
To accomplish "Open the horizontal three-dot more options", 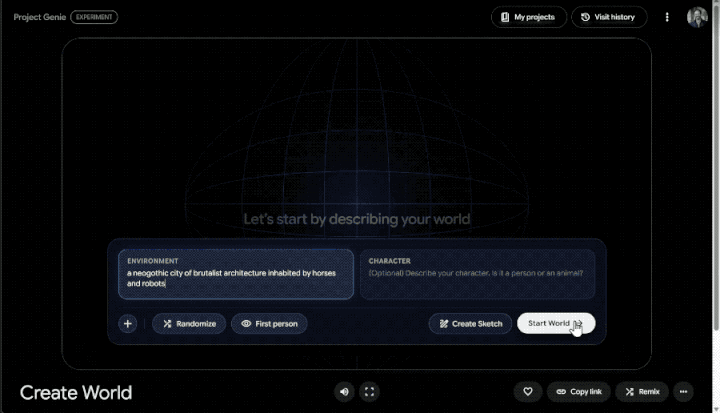I will point(683,392).
